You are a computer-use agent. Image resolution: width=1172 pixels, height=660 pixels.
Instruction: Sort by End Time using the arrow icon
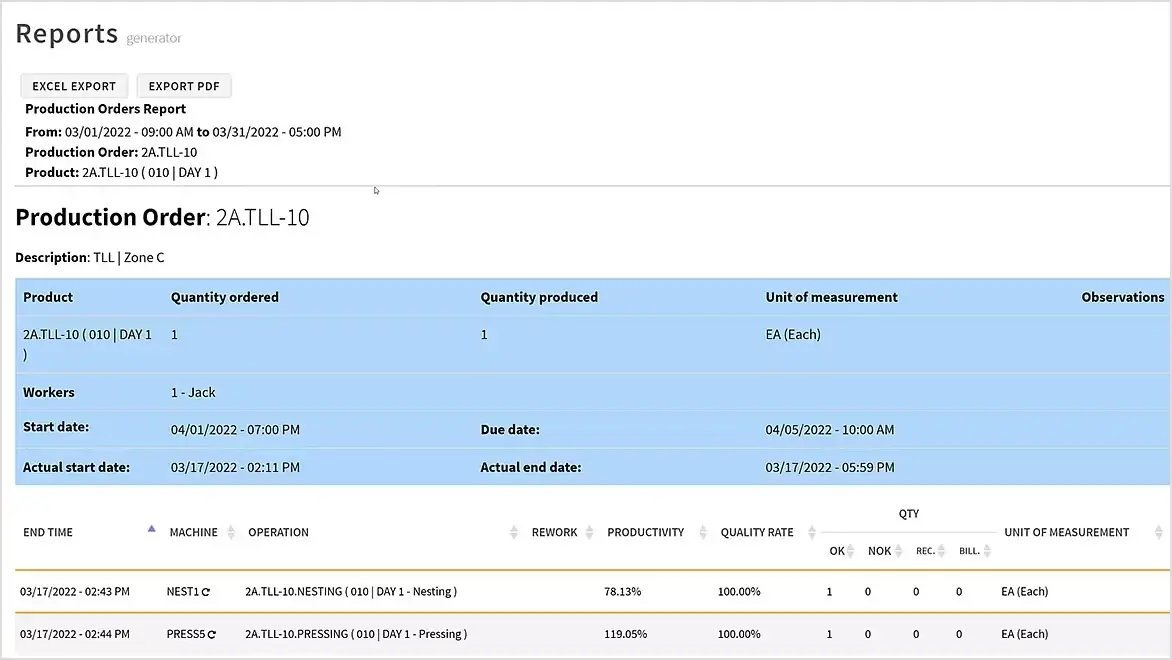pyautogui.click(x=152, y=529)
